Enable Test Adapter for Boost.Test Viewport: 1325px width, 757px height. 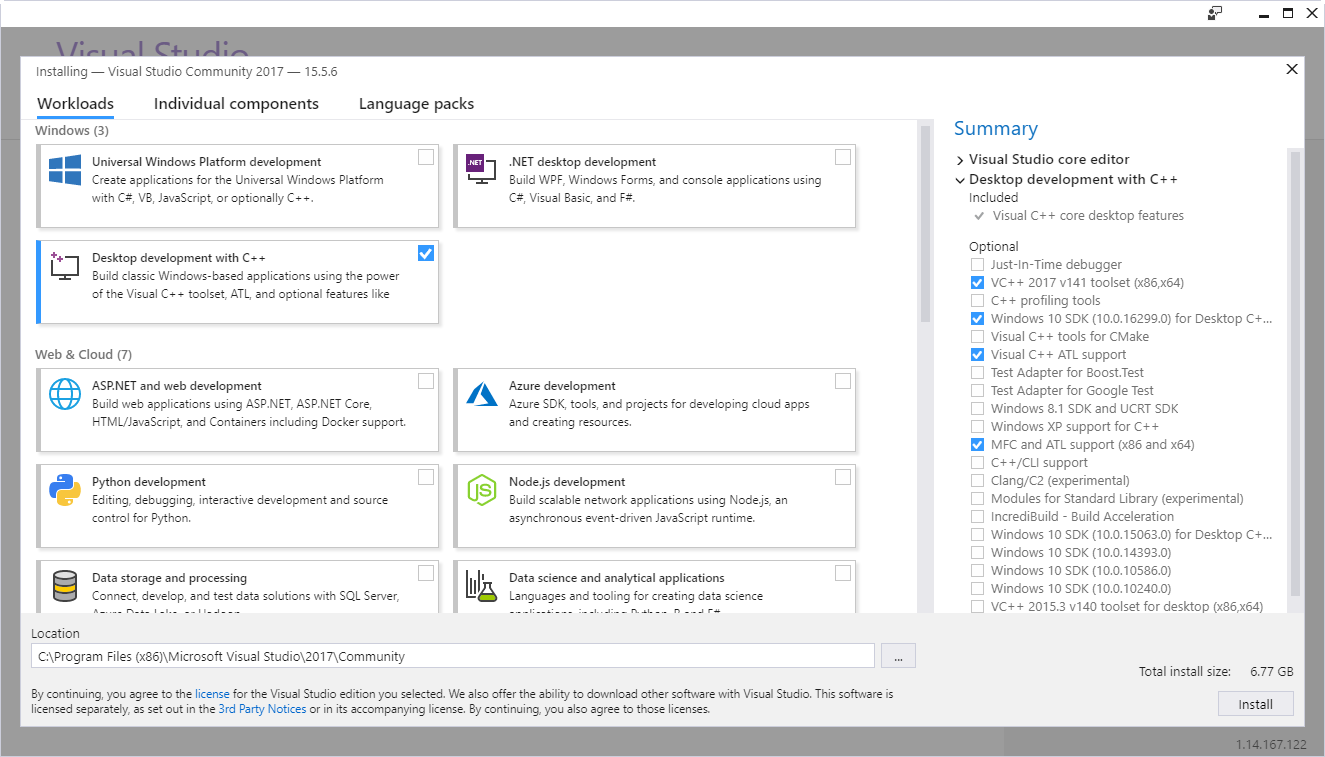[x=977, y=373]
